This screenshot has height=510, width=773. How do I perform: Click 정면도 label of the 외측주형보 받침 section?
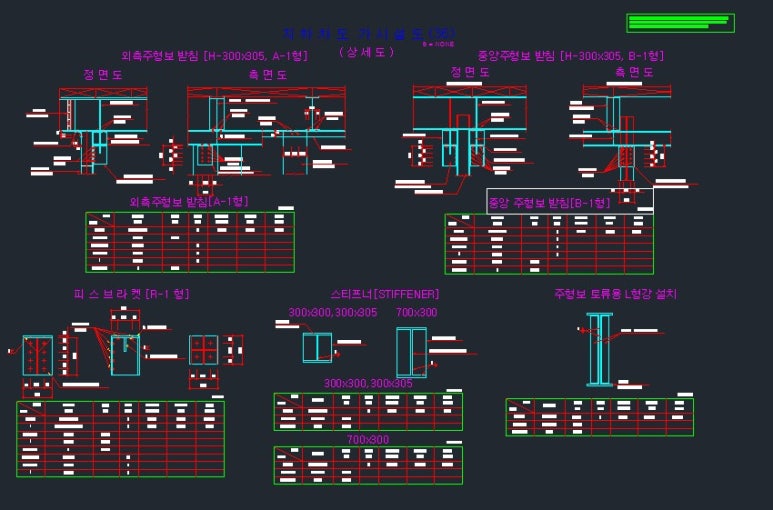103,74
